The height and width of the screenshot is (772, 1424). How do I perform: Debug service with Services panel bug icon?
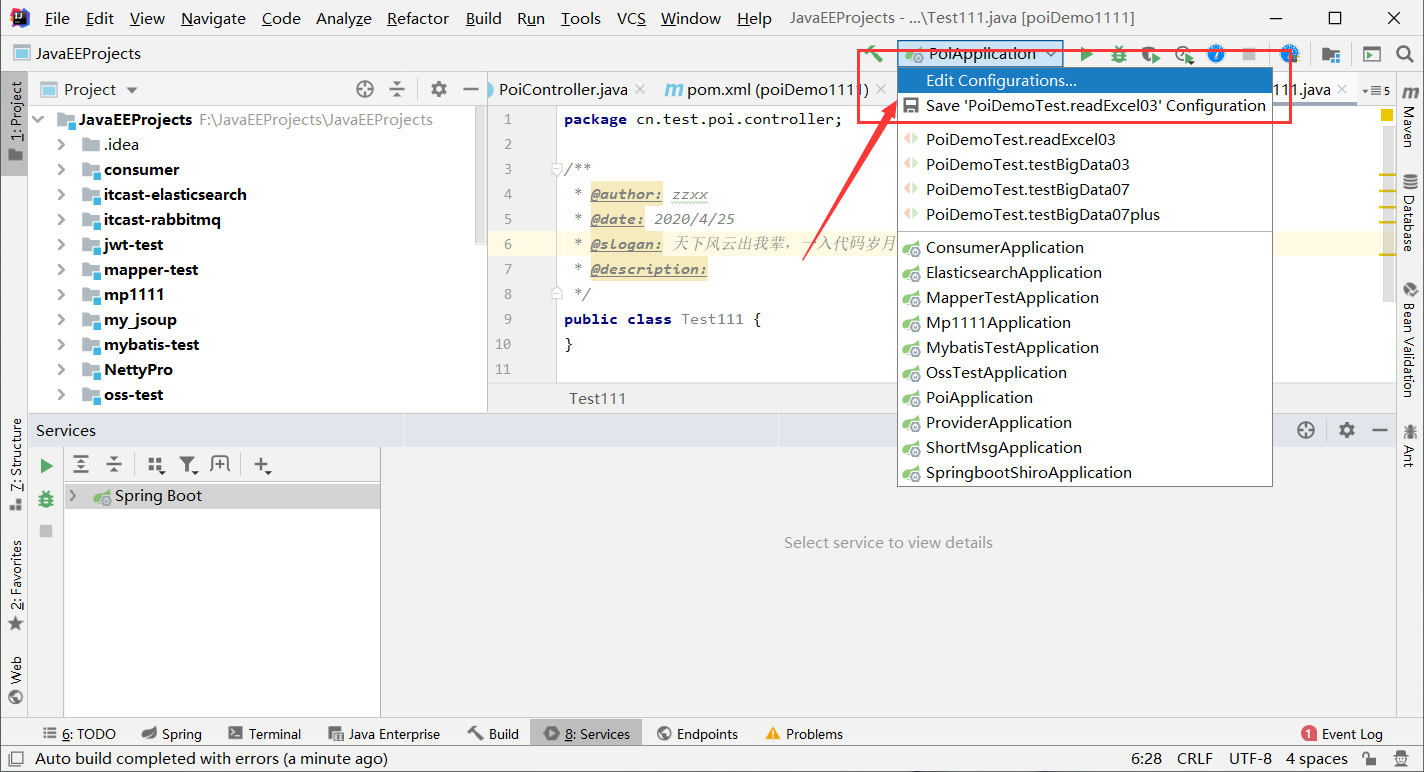click(x=46, y=498)
